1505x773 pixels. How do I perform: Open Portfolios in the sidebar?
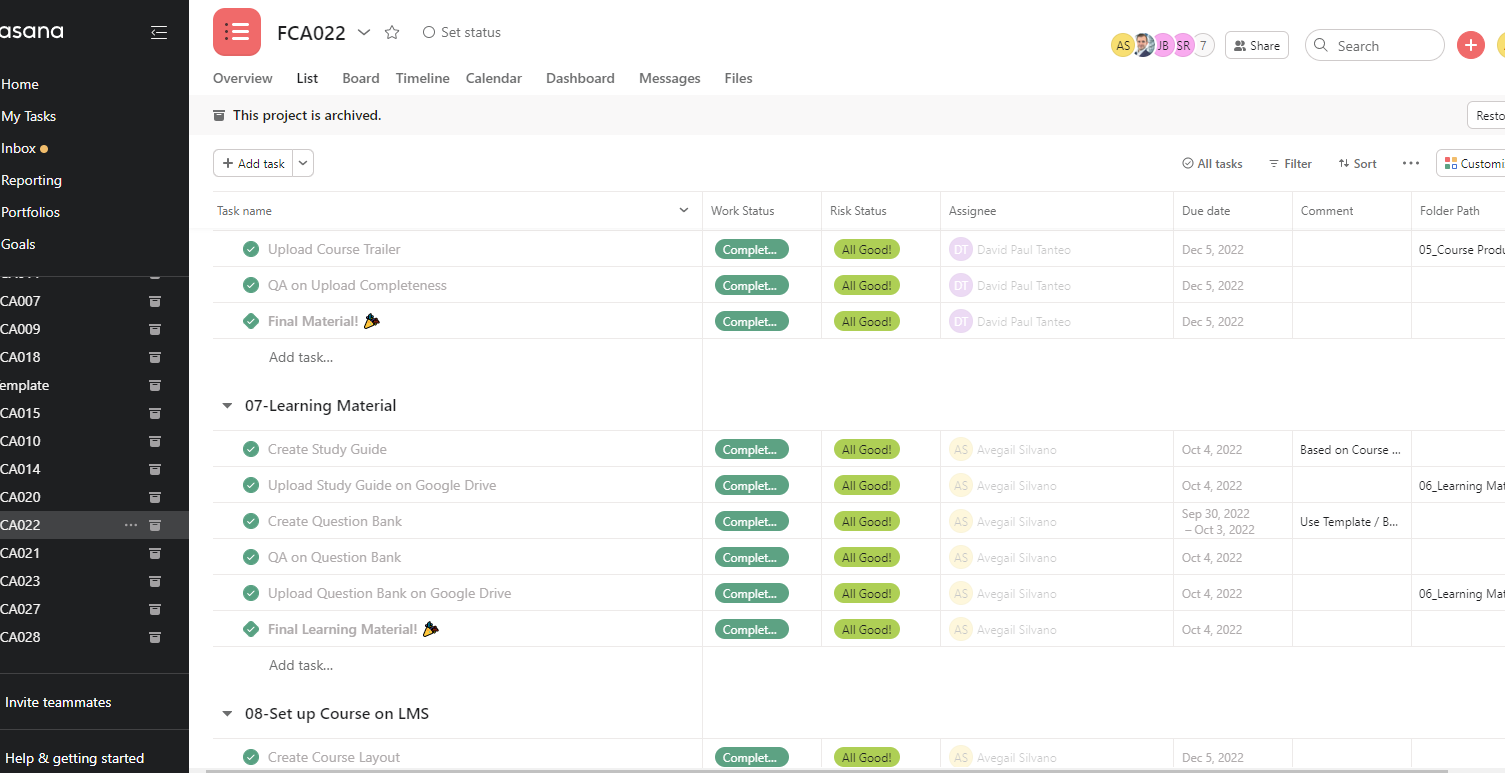coord(30,212)
